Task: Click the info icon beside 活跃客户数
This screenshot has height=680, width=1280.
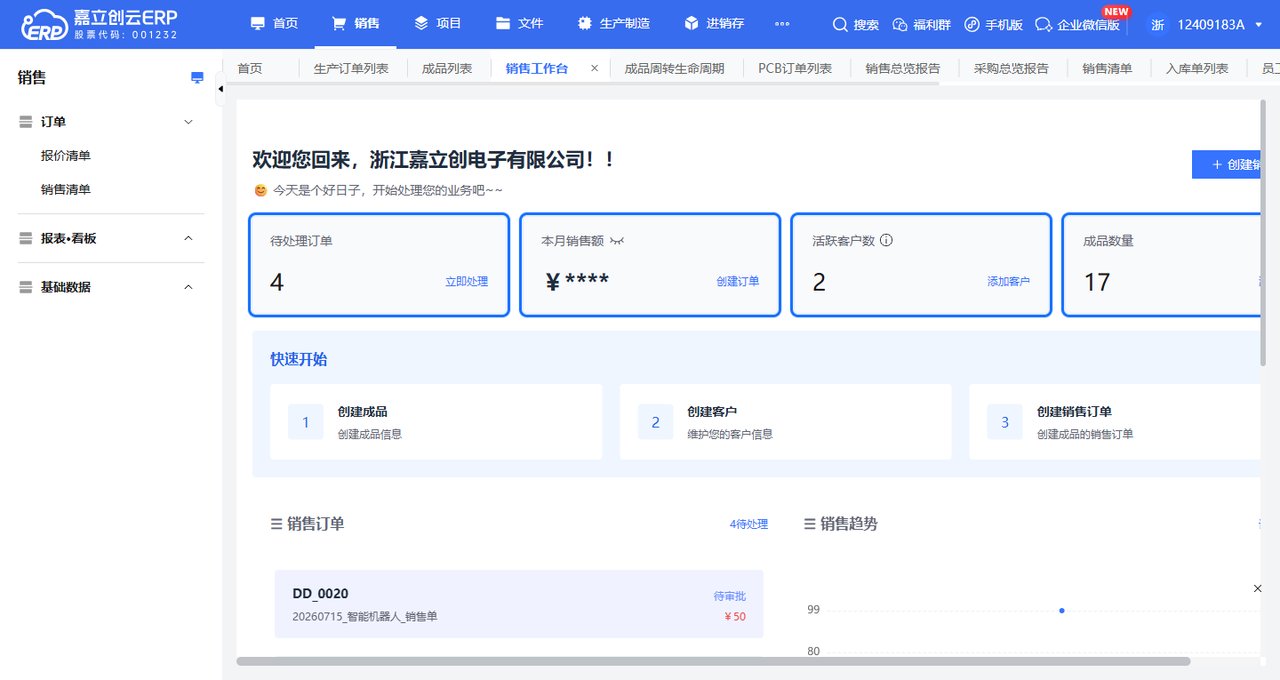Action: (x=886, y=240)
